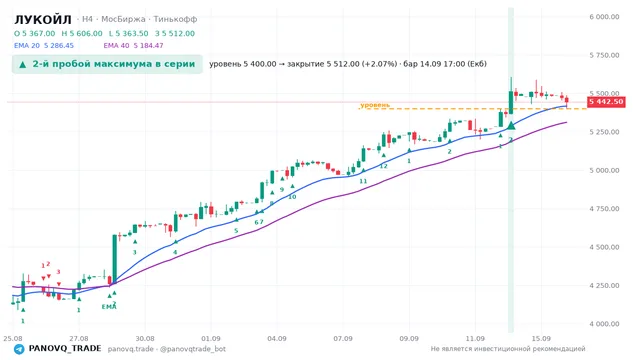Image resolution: width=640 pixels, height=360 pixels.
Task: Click the close price value З 5 512.00
Action: (175, 33)
